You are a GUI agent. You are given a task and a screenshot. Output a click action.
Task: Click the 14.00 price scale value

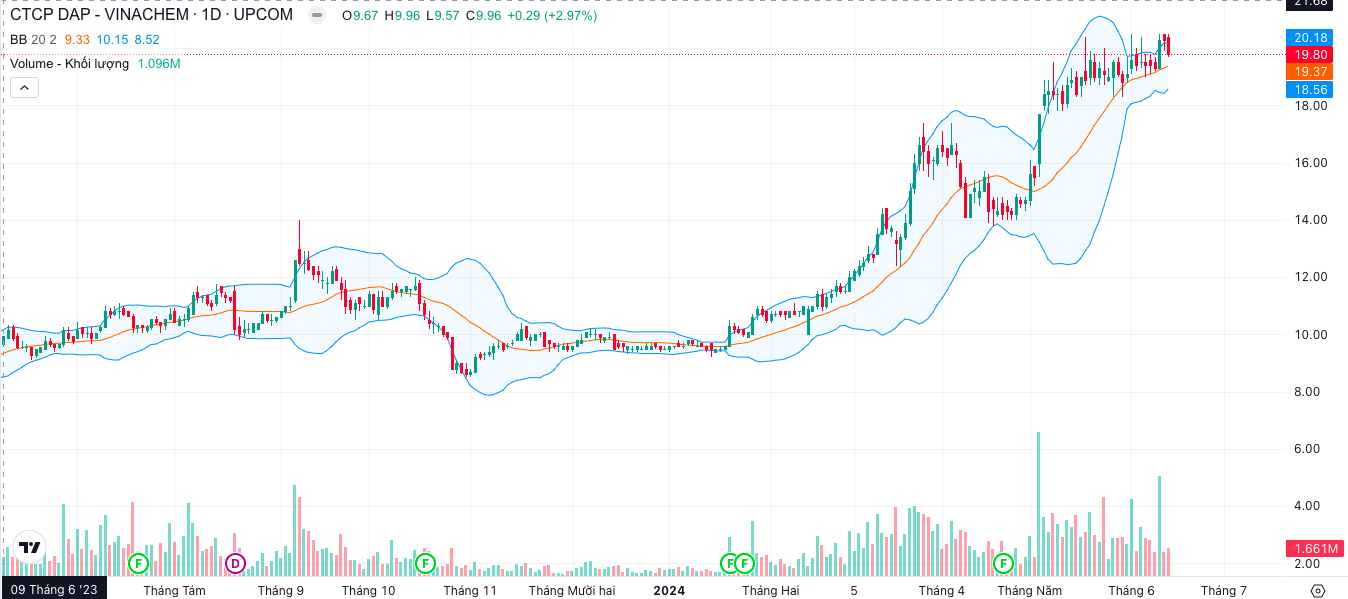point(1311,220)
